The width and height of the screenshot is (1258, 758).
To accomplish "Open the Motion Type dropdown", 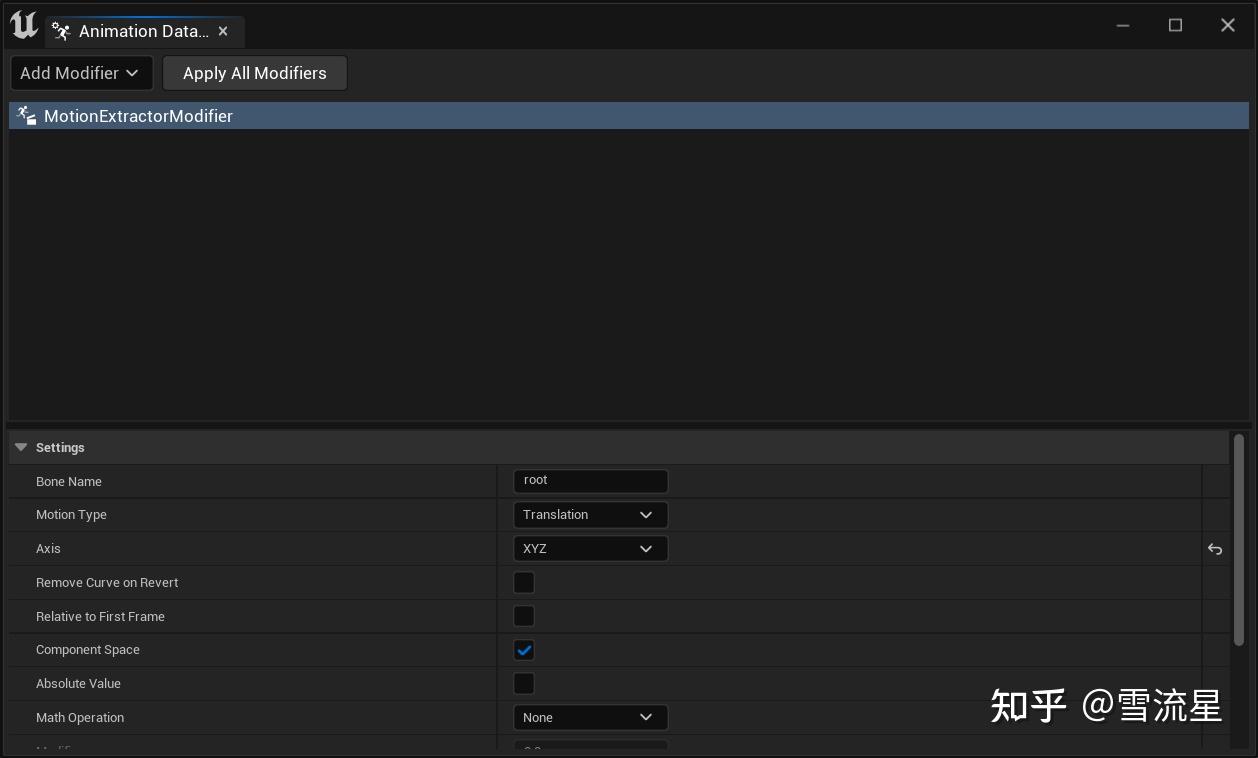I will 589,515.
